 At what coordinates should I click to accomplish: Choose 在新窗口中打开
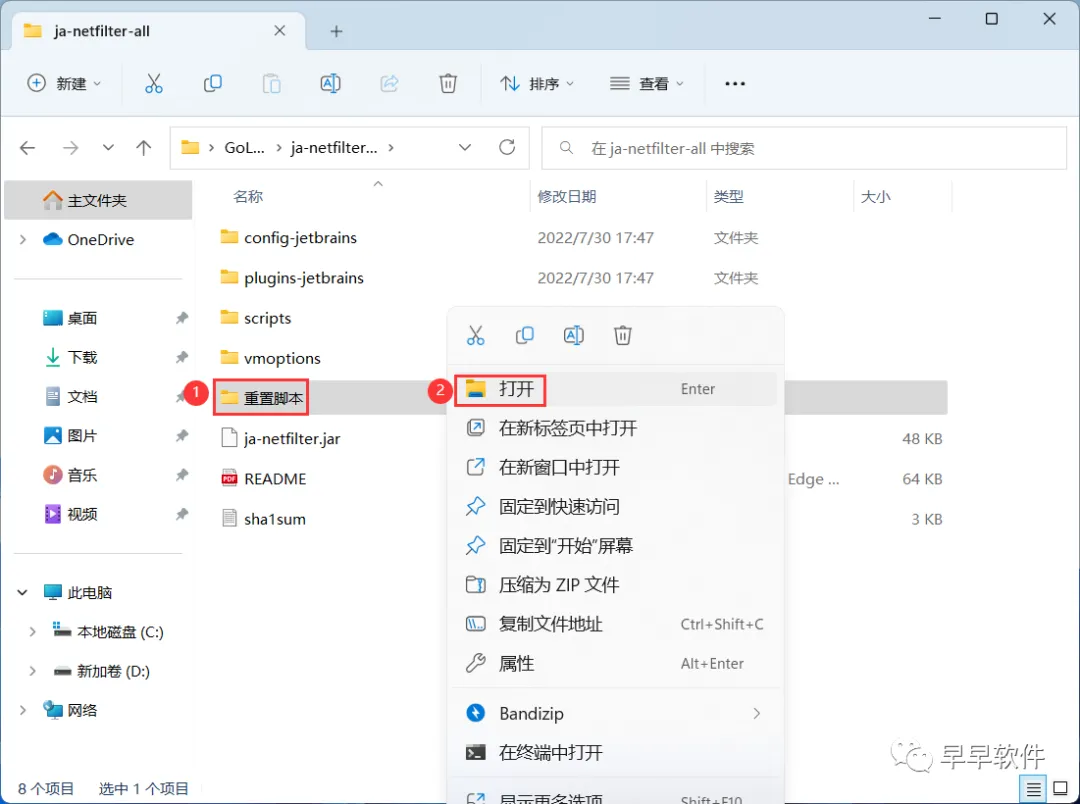tap(616, 468)
